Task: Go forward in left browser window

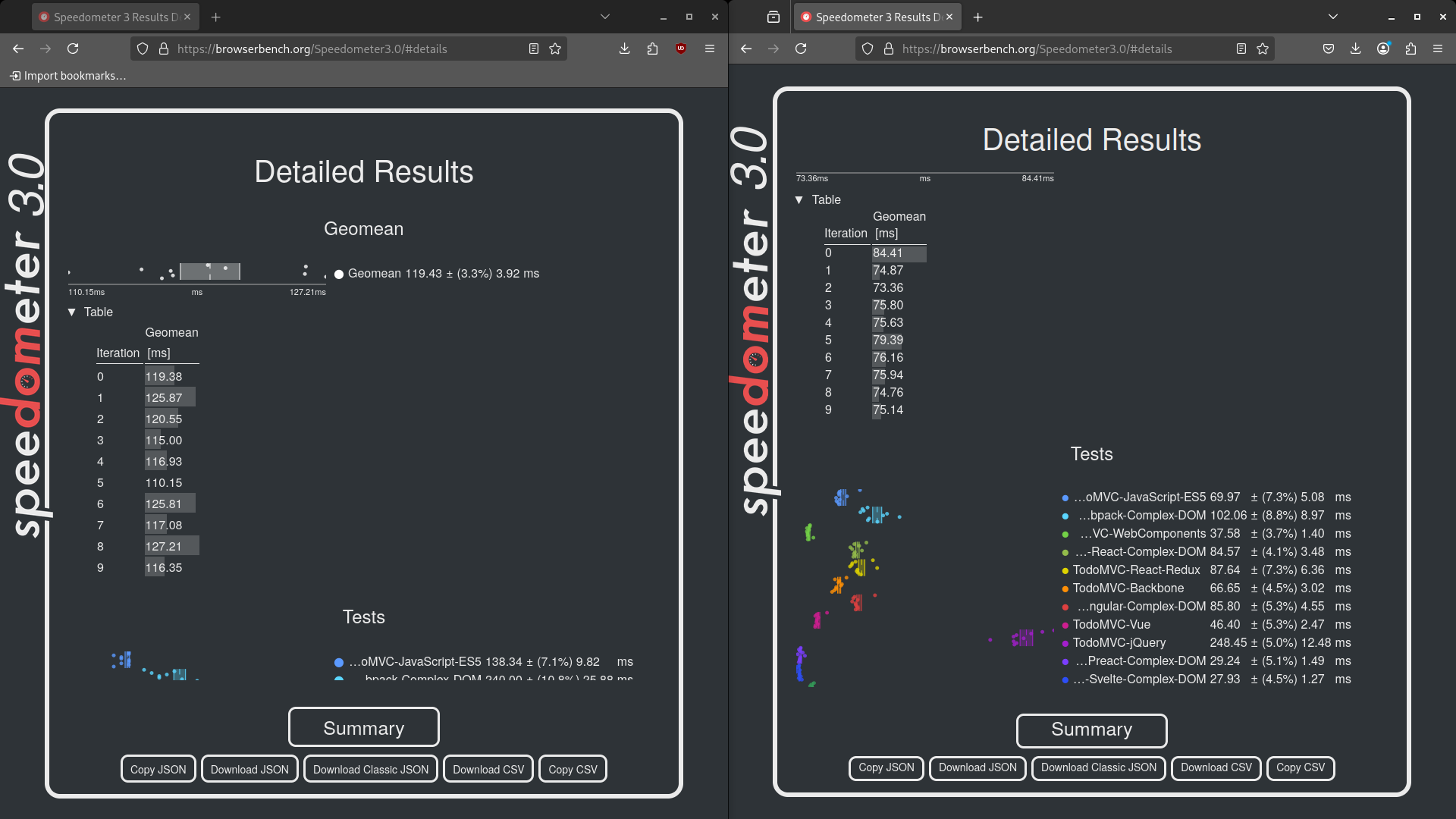Action: [45, 49]
